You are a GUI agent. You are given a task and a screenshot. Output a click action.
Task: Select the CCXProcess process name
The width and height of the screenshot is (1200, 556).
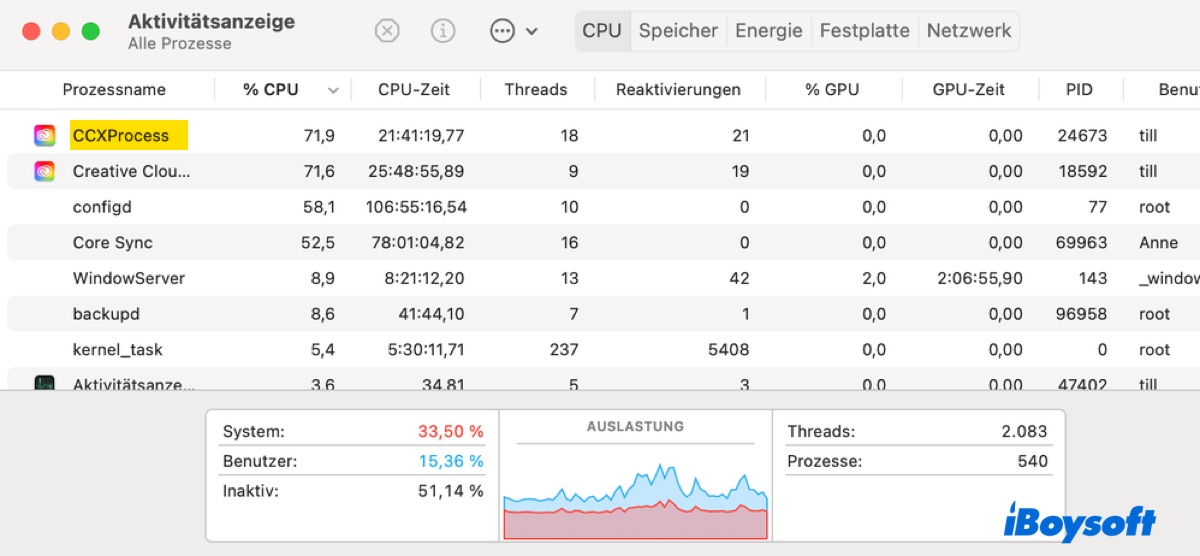point(121,136)
